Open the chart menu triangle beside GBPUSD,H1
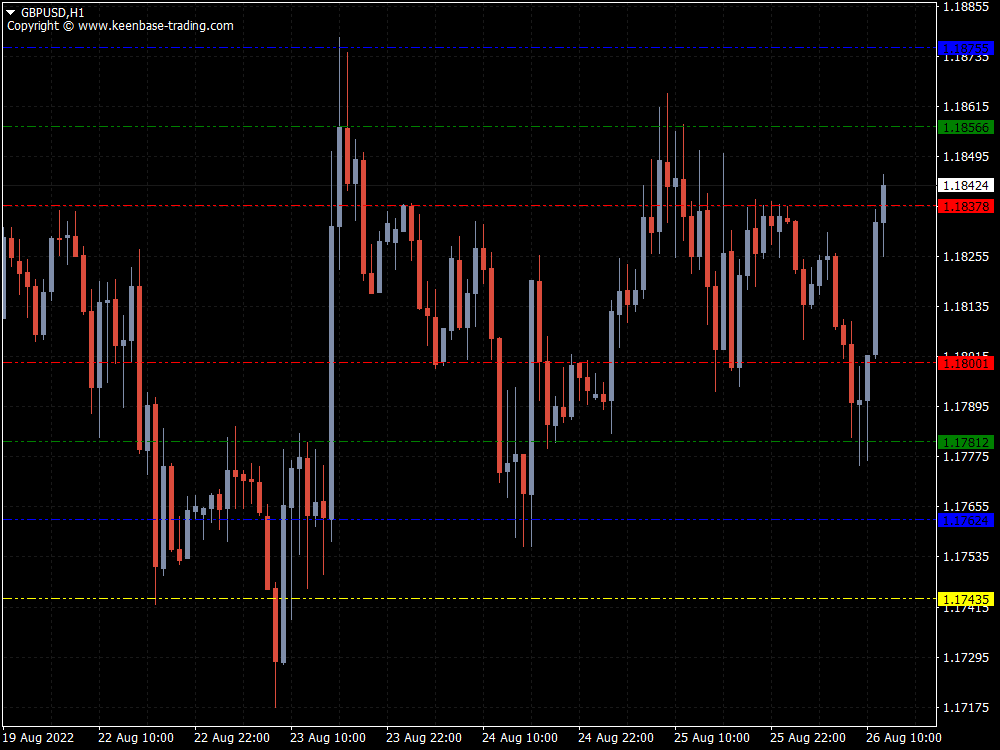 tap(11, 12)
